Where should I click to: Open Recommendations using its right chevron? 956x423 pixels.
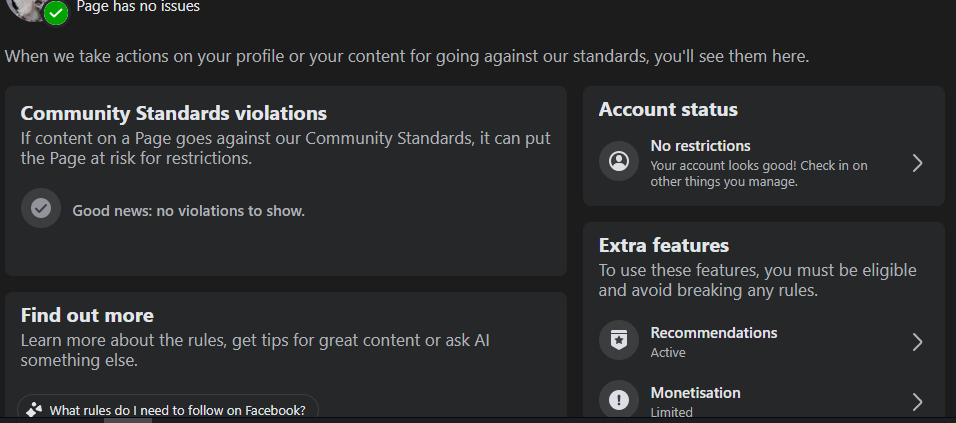click(x=918, y=342)
